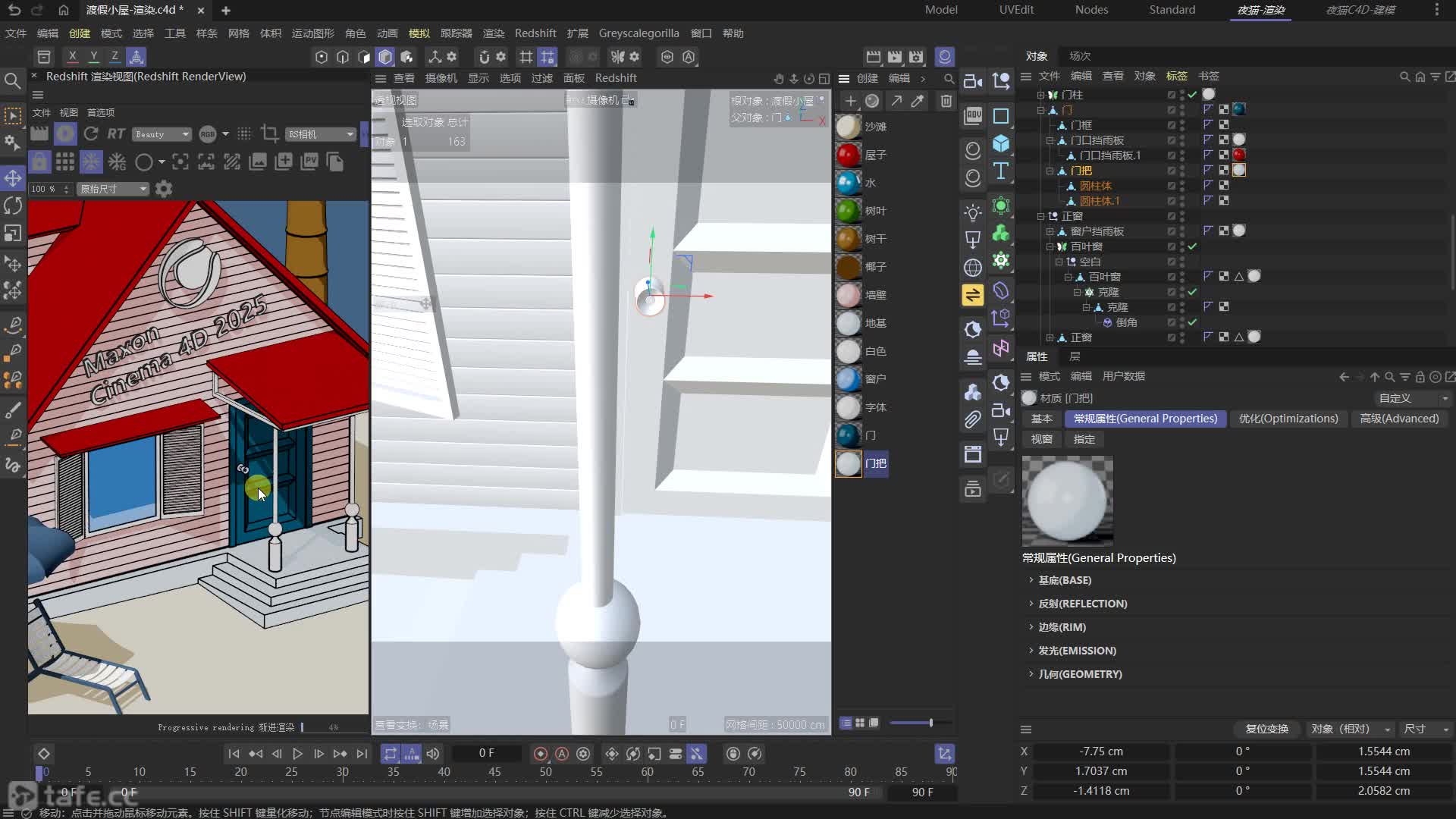Open the 自定义 preset dropdown

[1412, 398]
